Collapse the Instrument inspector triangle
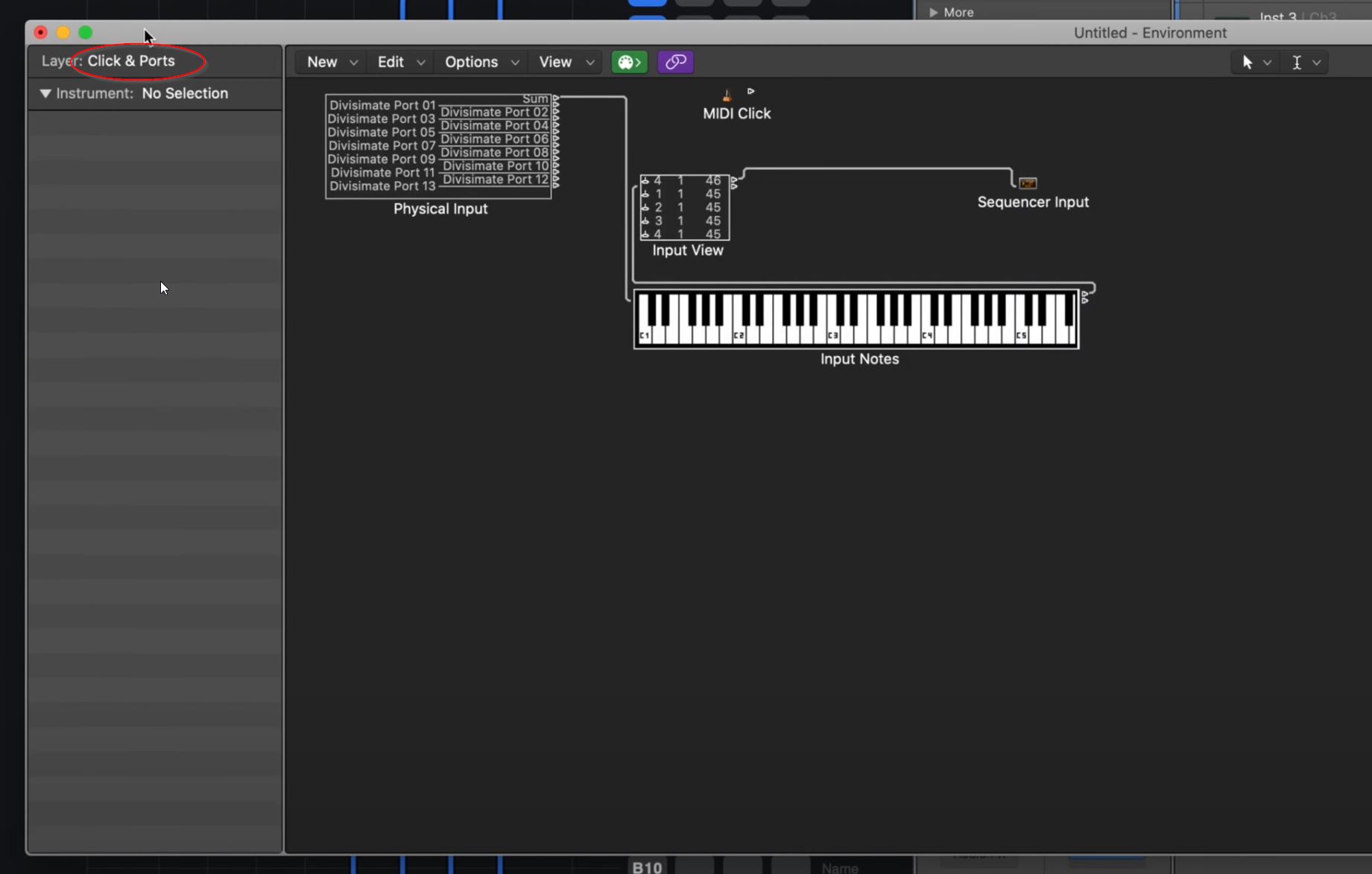 45,93
